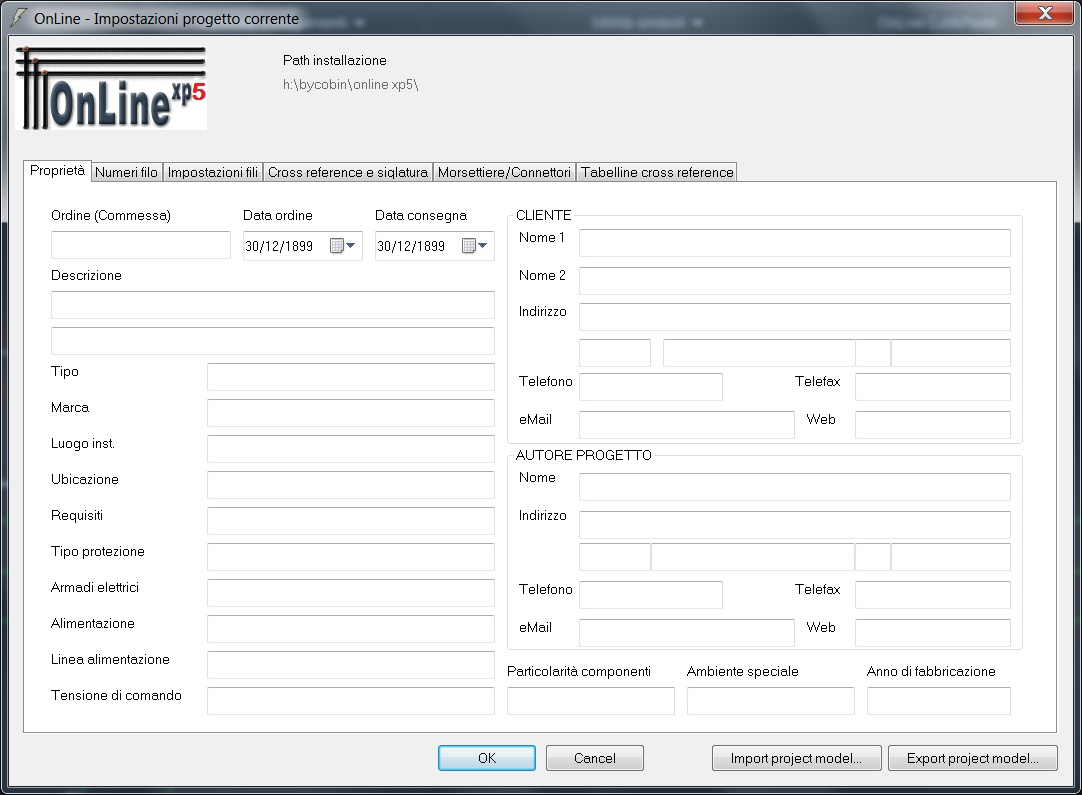Click the Tipo protezione input field
Image resolution: width=1082 pixels, height=795 pixels.
pos(351,556)
